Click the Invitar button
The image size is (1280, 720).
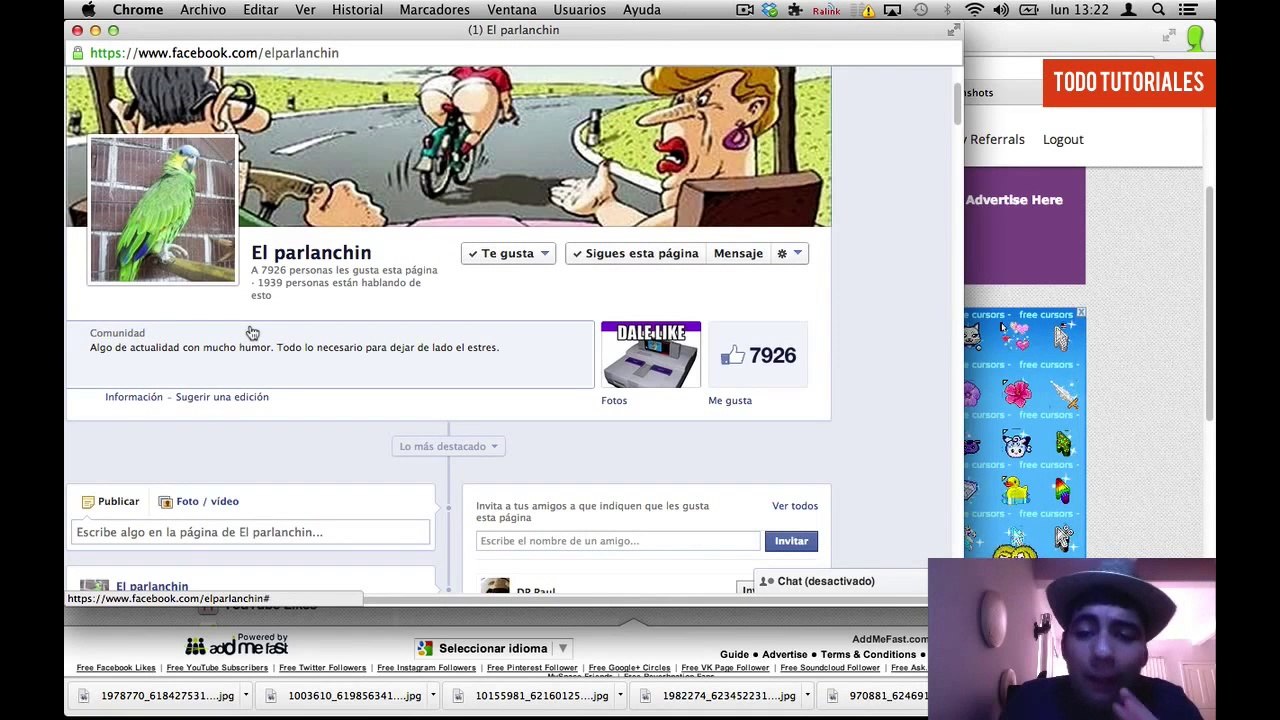click(791, 541)
